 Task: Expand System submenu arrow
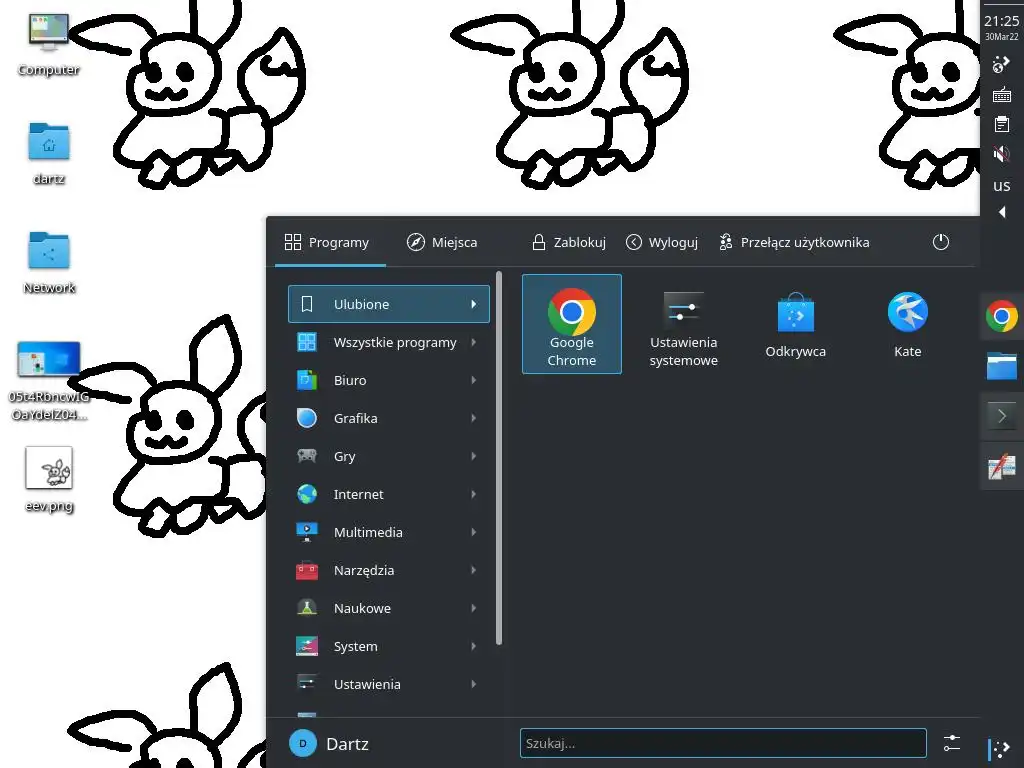[x=473, y=646]
